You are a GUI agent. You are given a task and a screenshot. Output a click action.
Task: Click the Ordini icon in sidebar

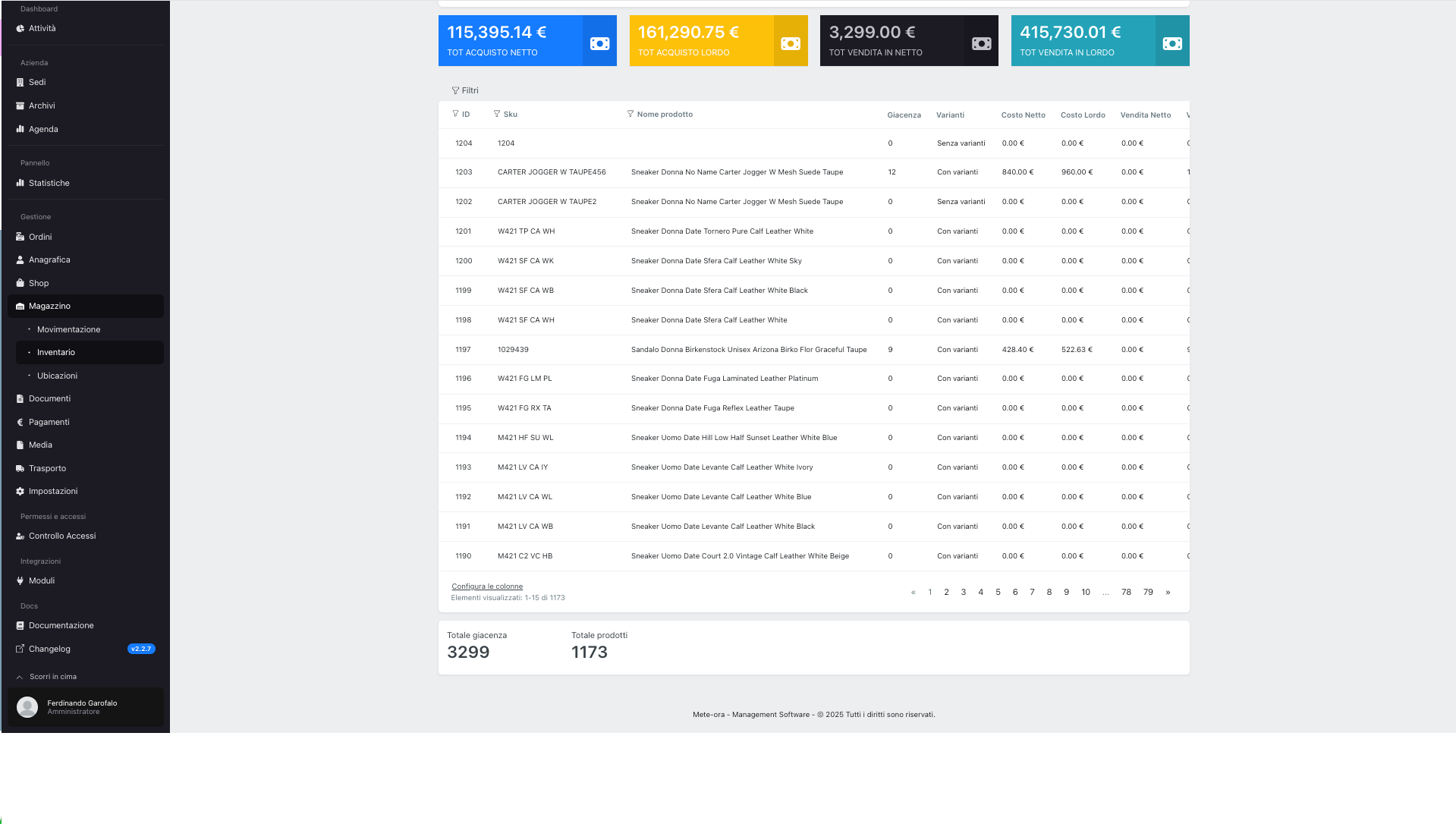tap(20, 237)
